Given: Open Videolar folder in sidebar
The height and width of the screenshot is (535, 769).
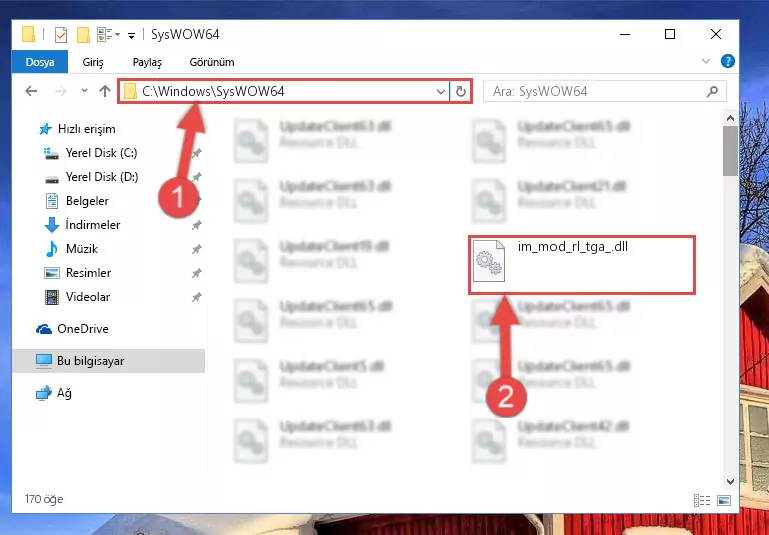Looking at the screenshot, I should coord(77,297).
